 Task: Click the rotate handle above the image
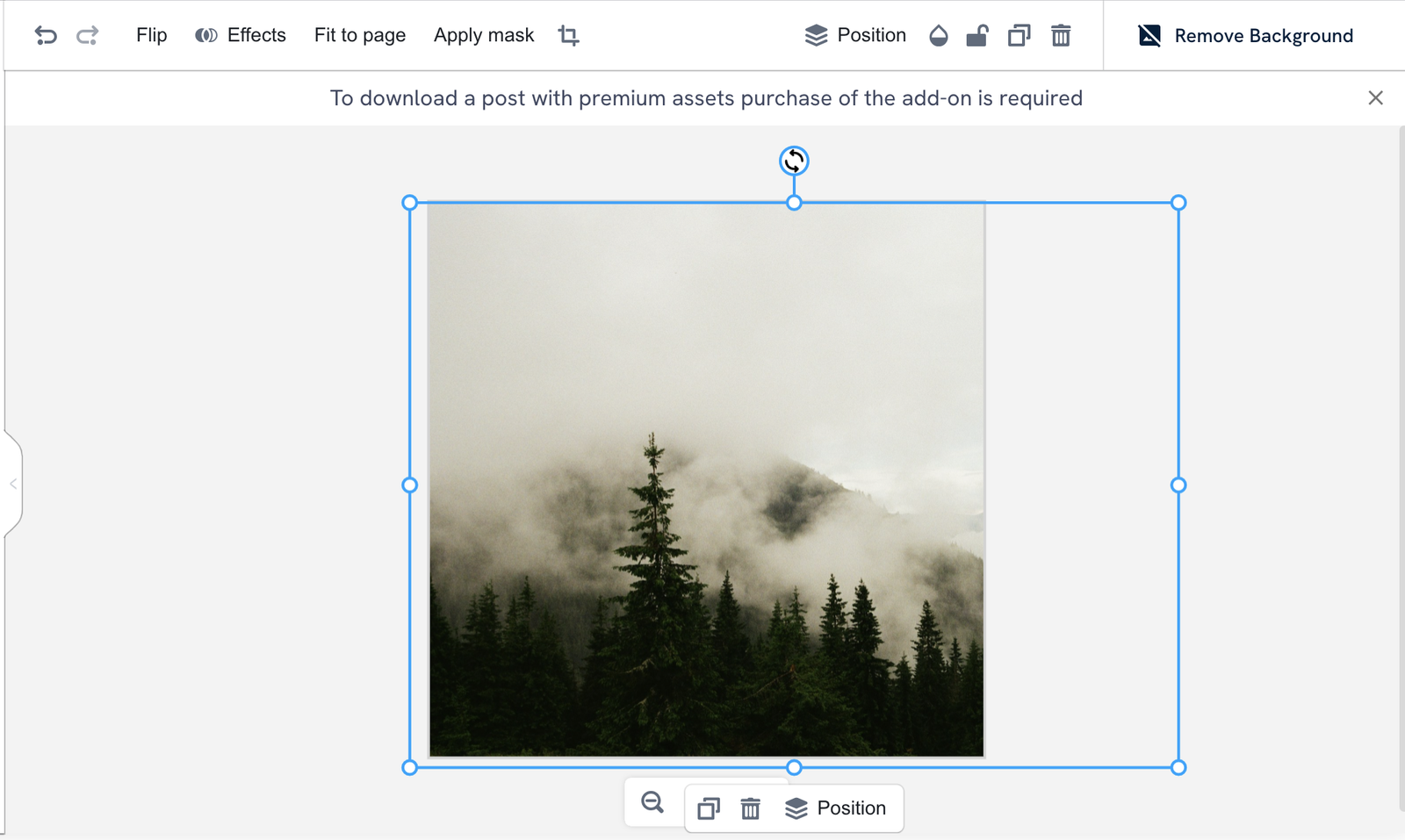[x=793, y=161]
